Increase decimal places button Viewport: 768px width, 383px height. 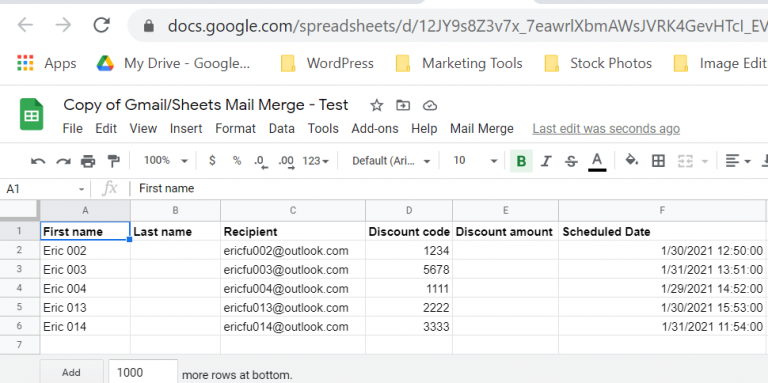[287, 162]
